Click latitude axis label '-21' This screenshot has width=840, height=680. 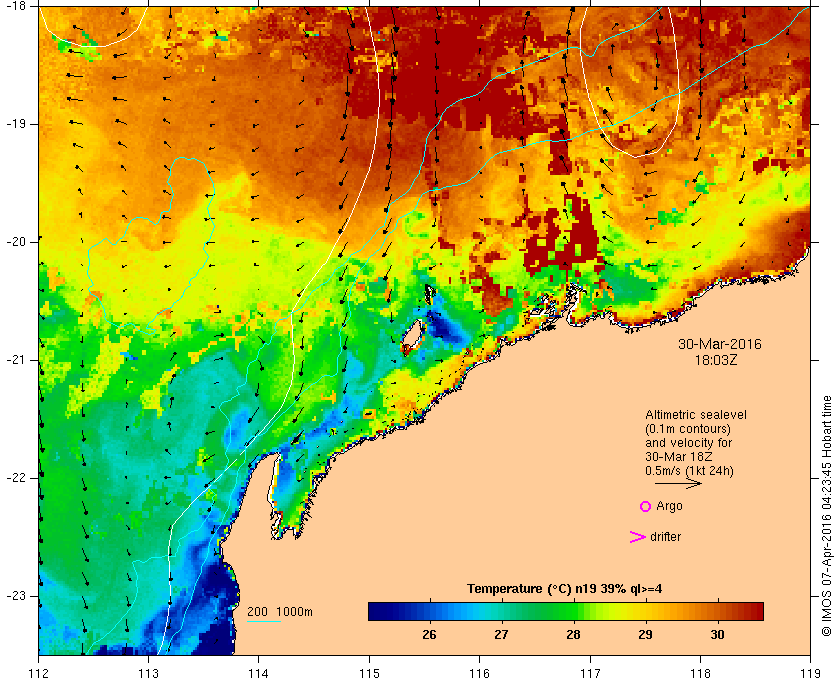15,360
